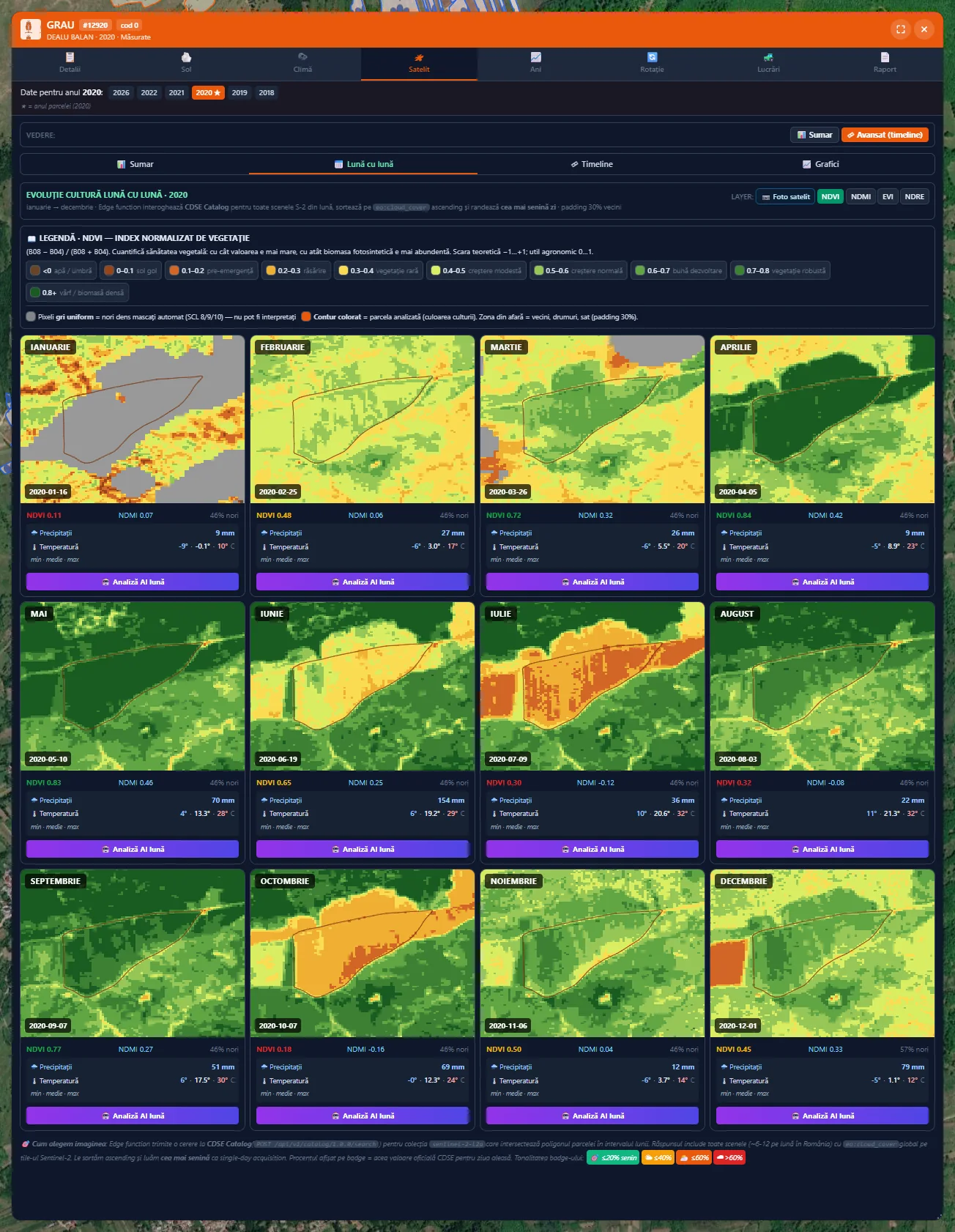Run Analiză AI lună for Decembrie
Viewport: 955px width, 1232px height.
(x=822, y=1116)
